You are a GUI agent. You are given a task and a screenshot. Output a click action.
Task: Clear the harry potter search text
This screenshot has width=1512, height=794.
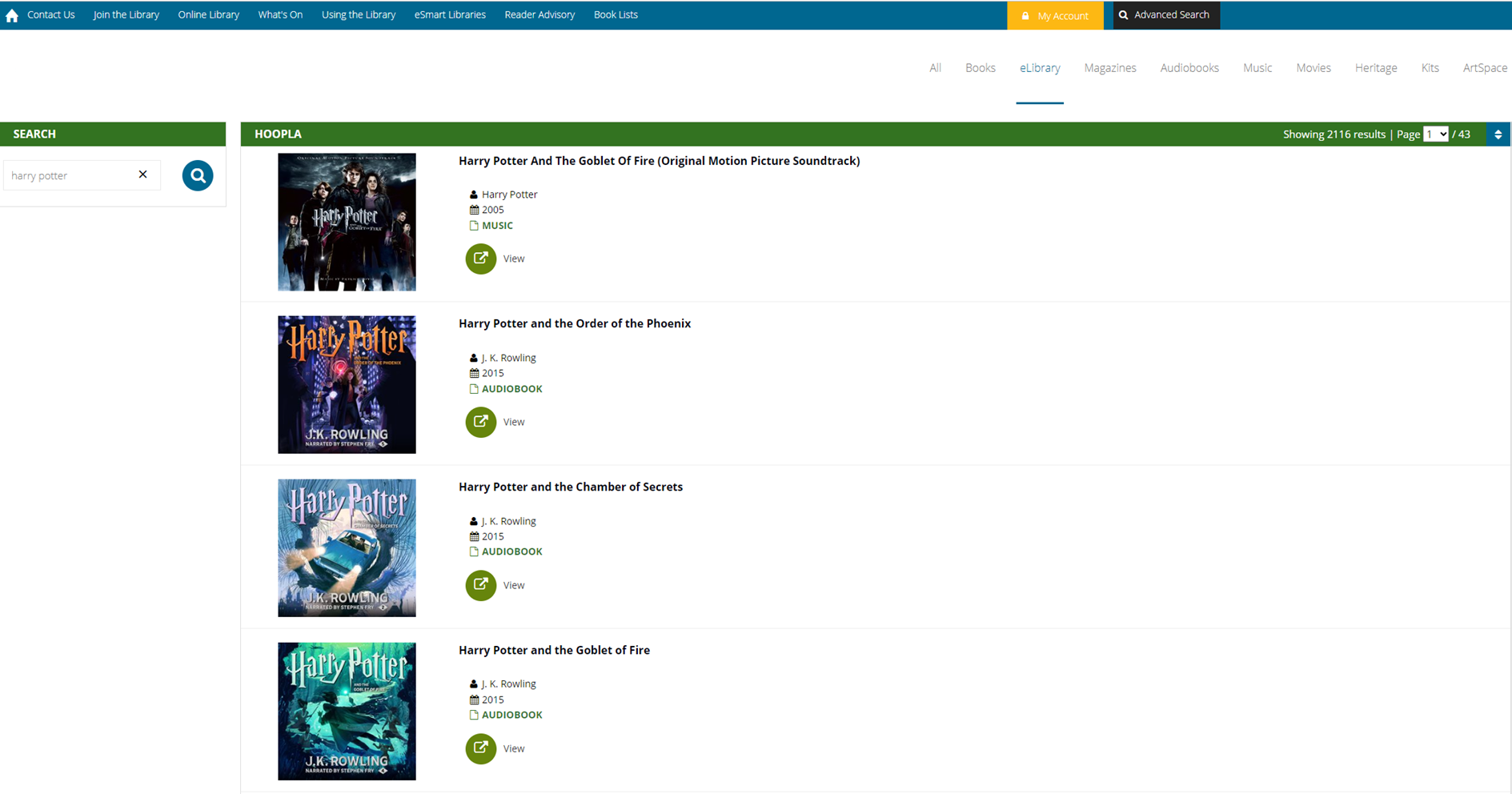pos(142,174)
